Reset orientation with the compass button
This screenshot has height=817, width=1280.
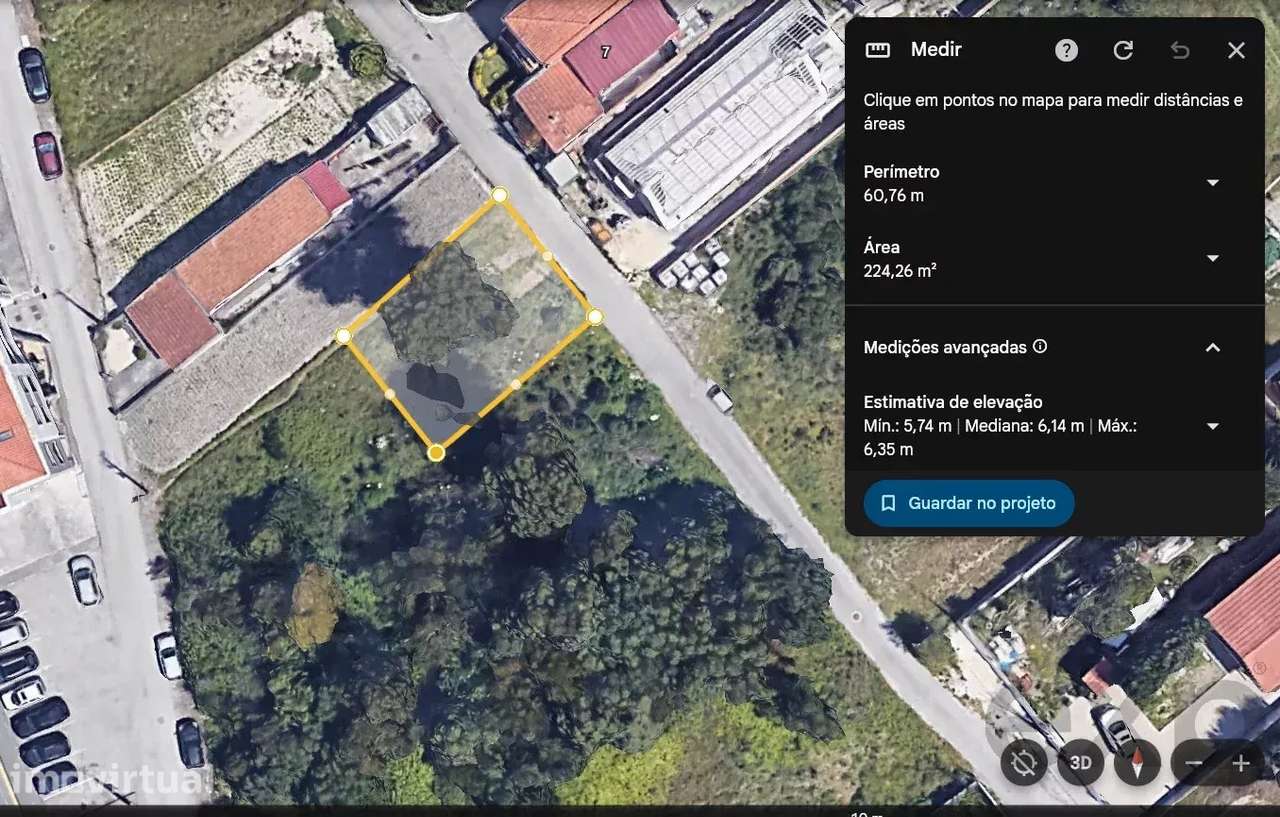(1137, 763)
